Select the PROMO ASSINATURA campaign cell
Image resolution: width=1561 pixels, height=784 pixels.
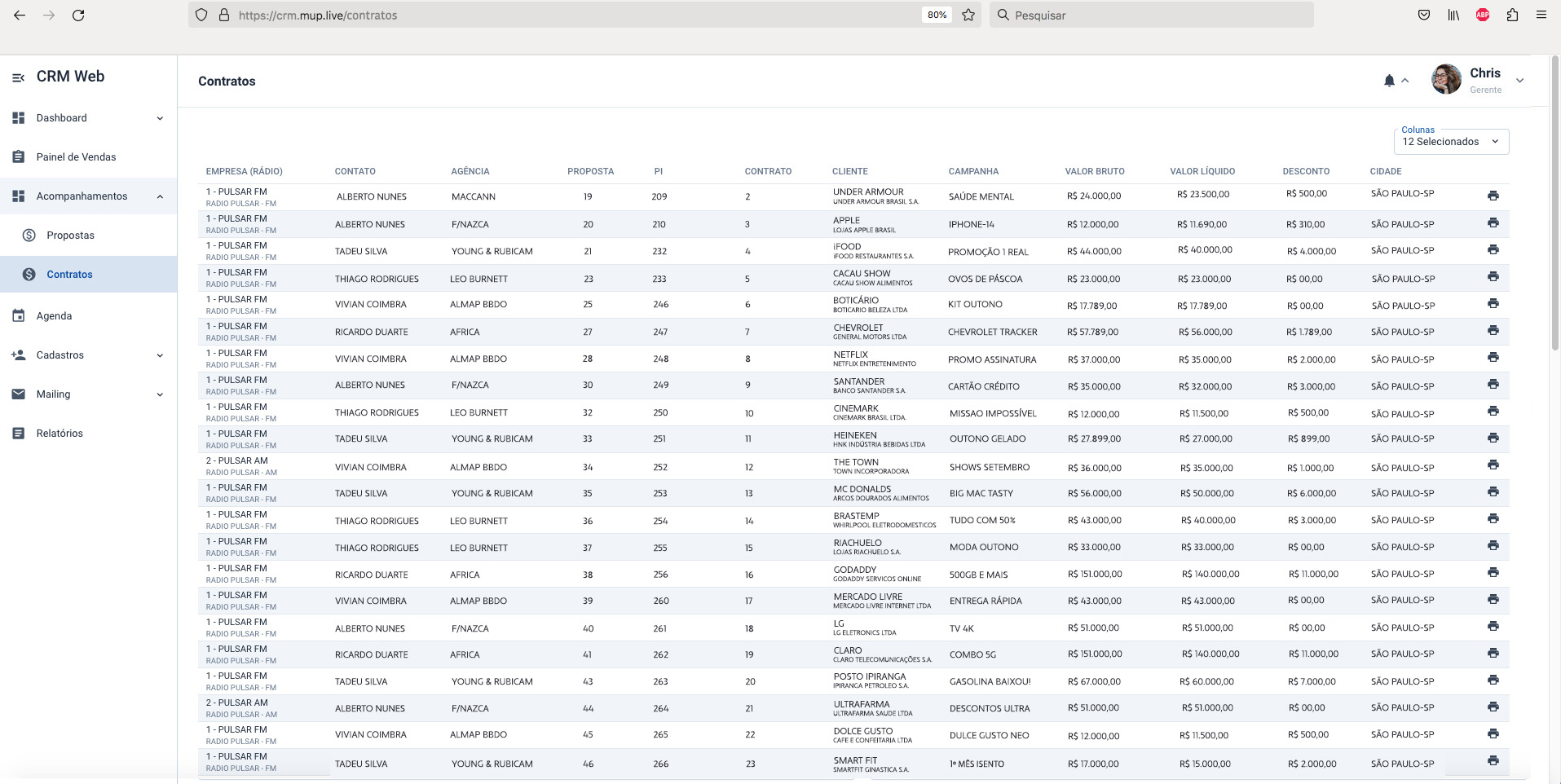click(x=992, y=359)
